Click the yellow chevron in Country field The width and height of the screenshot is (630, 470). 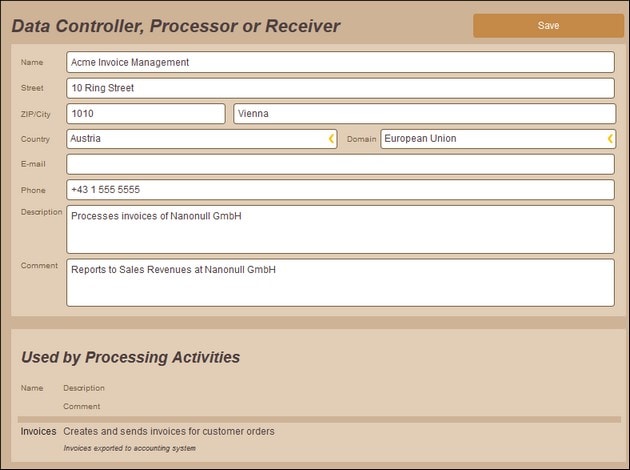(331, 139)
